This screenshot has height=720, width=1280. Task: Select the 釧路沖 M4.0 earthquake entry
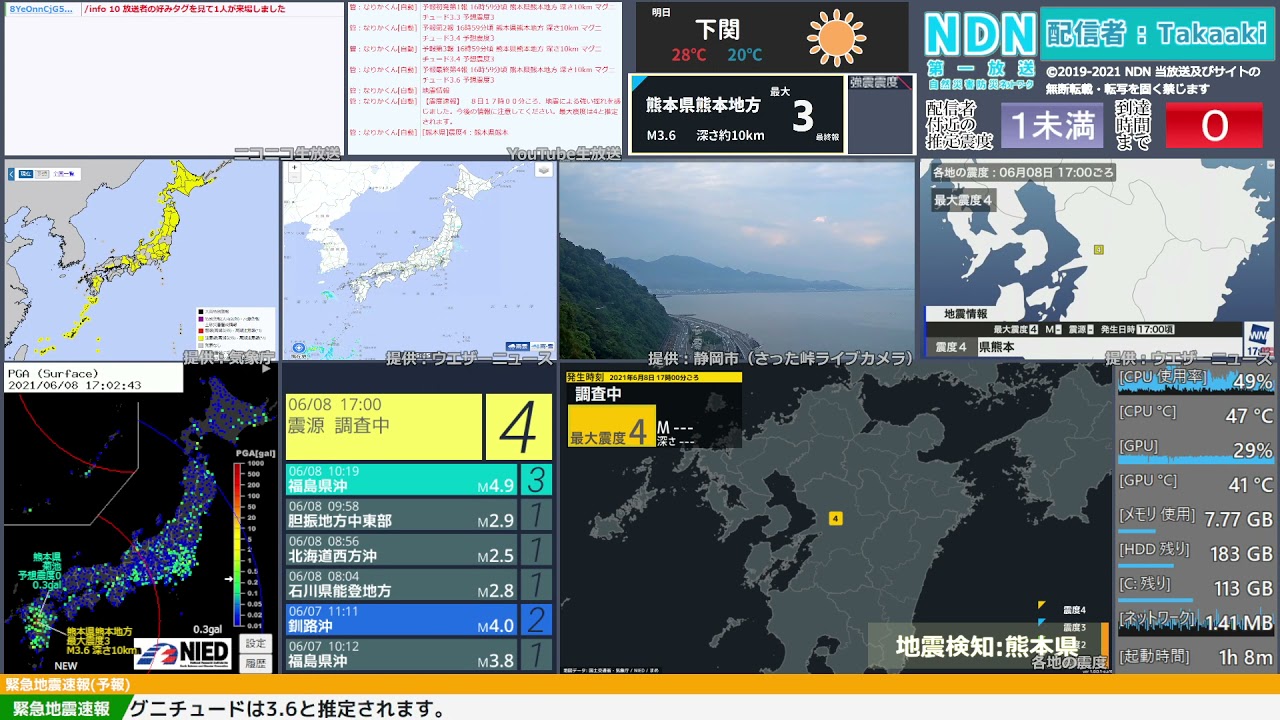401,619
